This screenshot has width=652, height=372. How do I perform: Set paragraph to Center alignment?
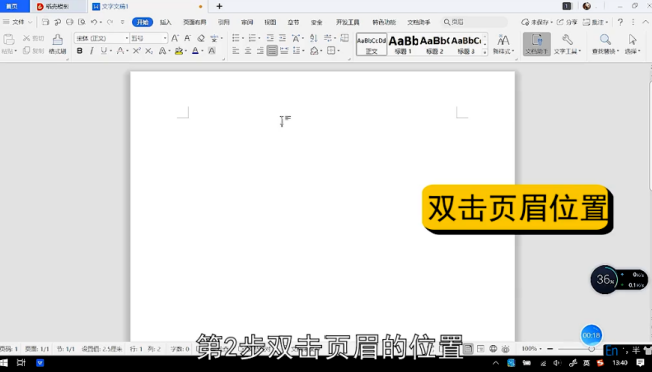tap(248, 51)
